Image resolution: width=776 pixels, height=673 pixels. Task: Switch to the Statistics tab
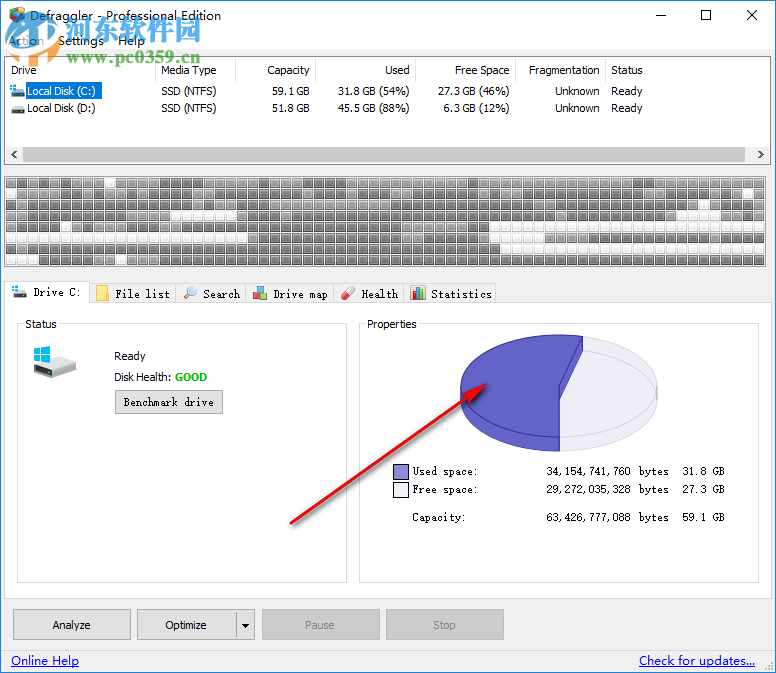pos(451,294)
